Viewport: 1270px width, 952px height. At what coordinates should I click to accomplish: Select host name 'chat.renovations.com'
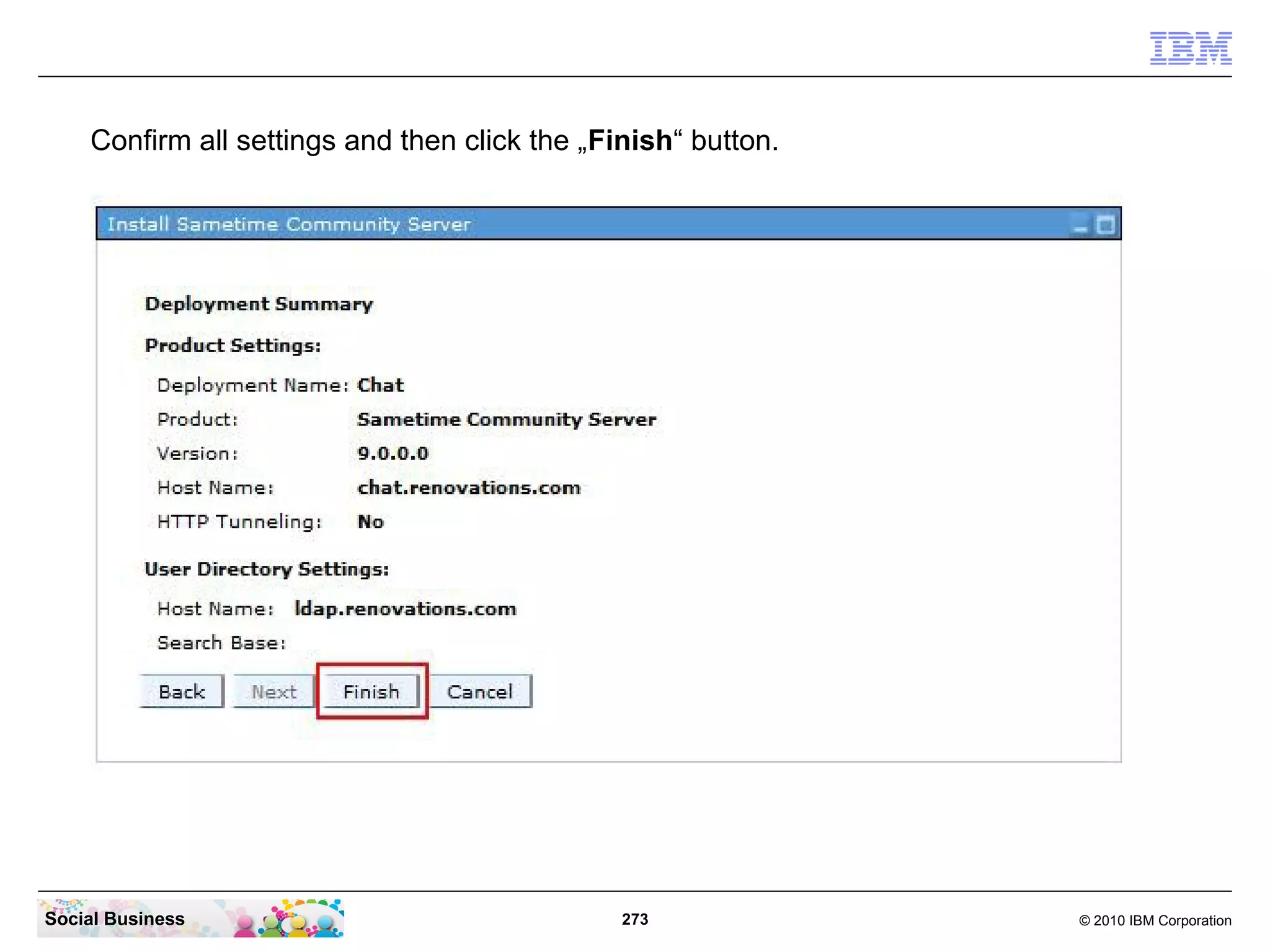tap(469, 488)
